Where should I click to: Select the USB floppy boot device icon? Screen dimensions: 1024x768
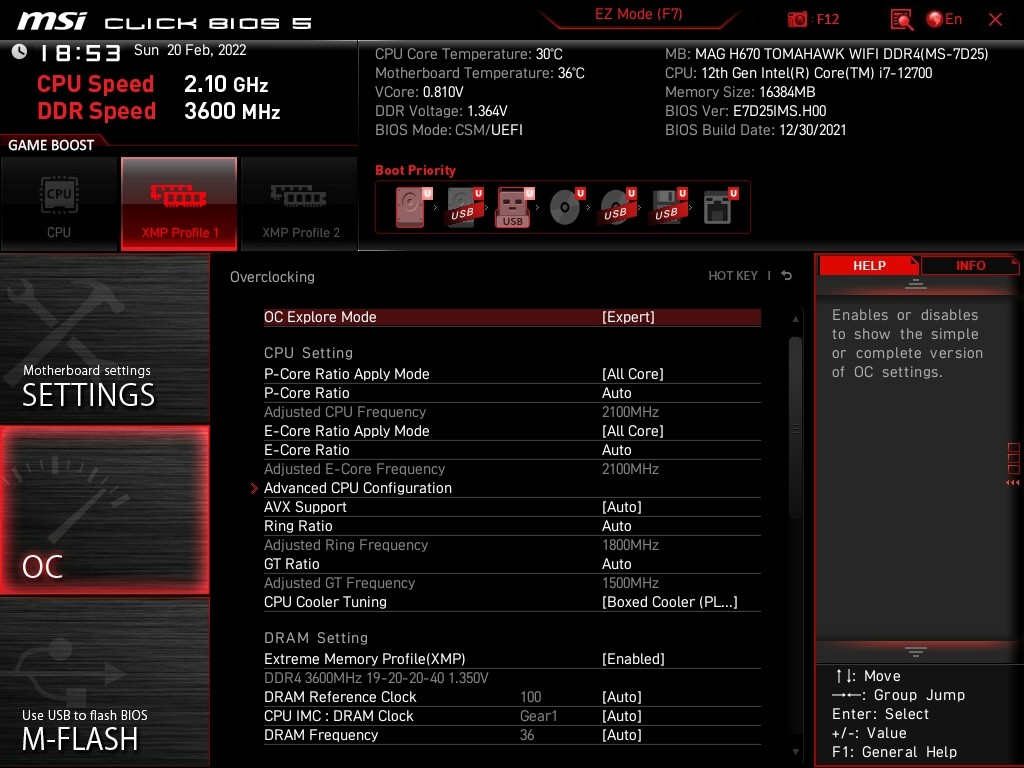pos(666,208)
